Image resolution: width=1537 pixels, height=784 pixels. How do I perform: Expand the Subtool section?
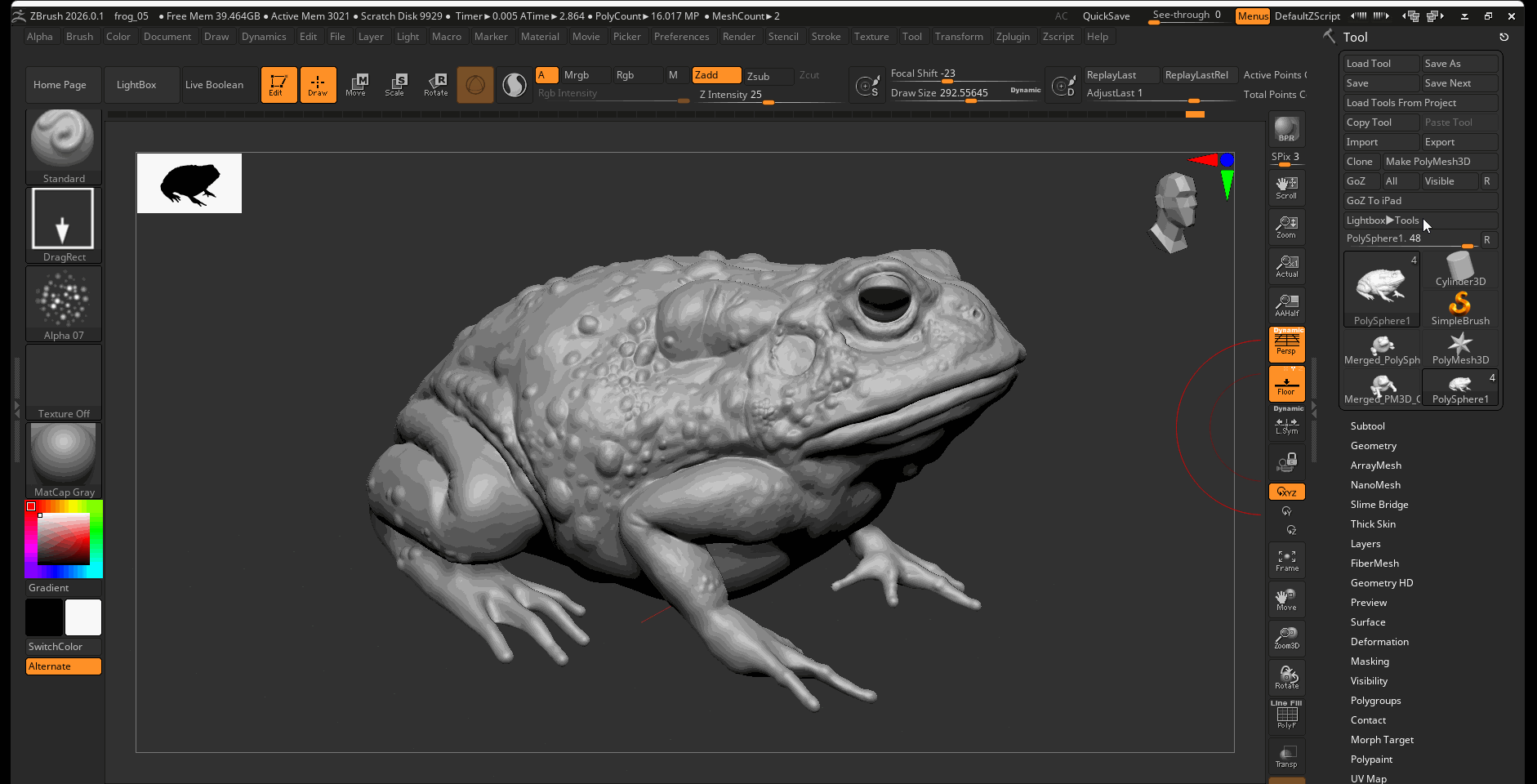1367,426
